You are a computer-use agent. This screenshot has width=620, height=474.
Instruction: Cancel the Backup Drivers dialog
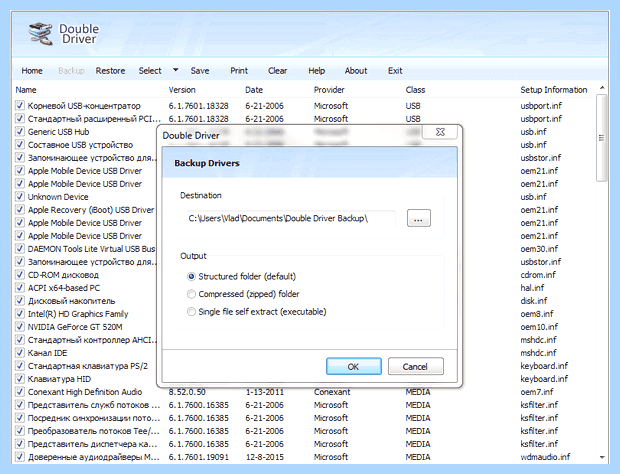[x=416, y=366]
